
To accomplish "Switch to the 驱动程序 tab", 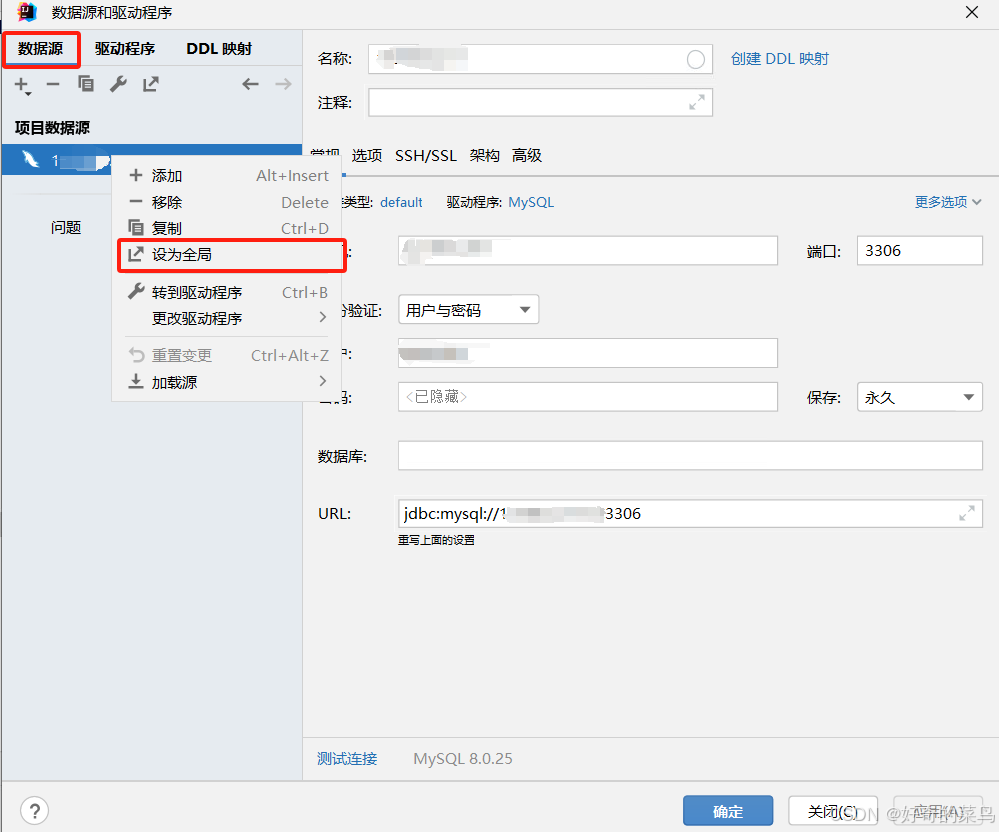I will [x=125, y=49].
